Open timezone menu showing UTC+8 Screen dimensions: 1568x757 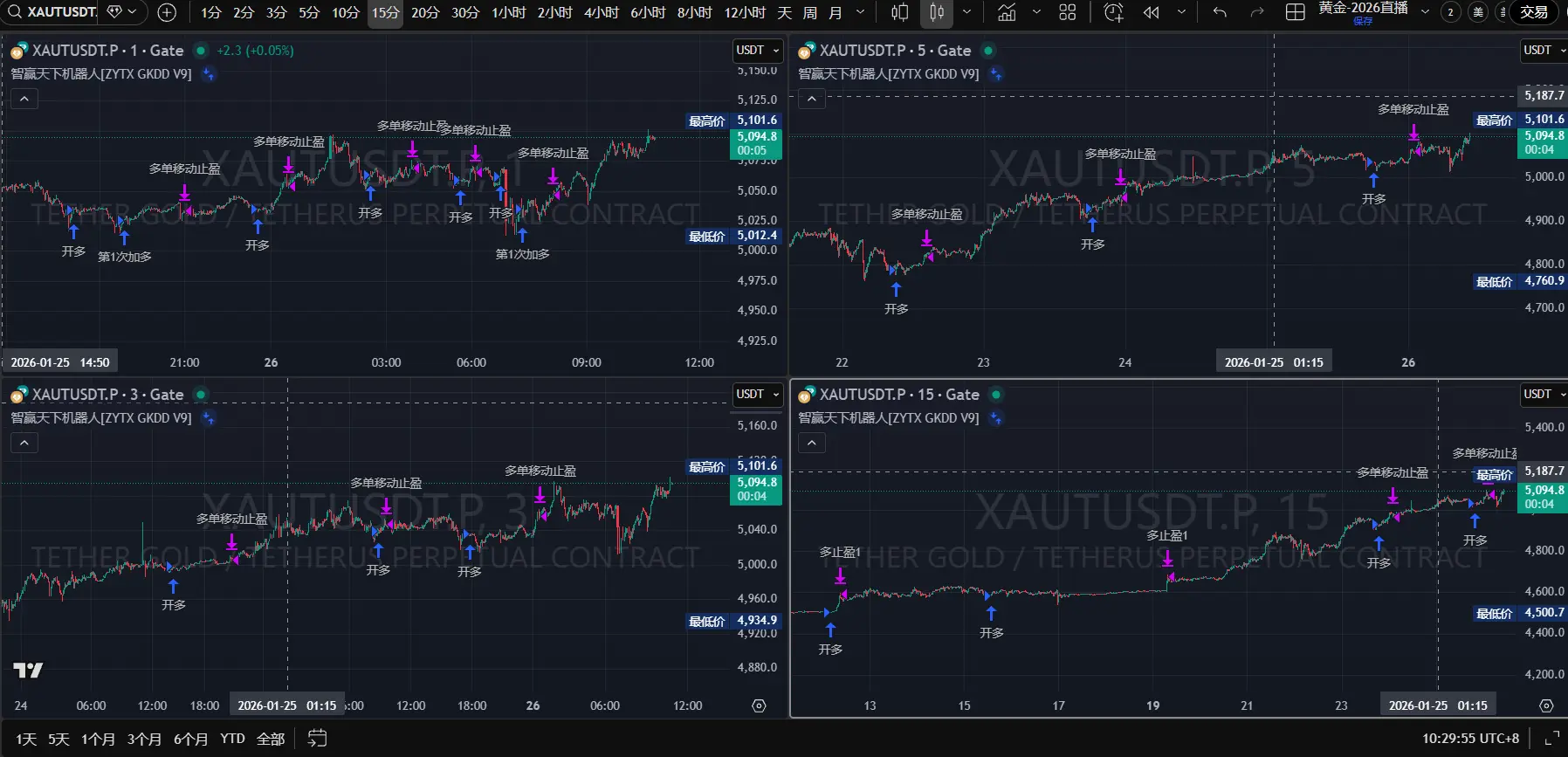coord(1470,739)
